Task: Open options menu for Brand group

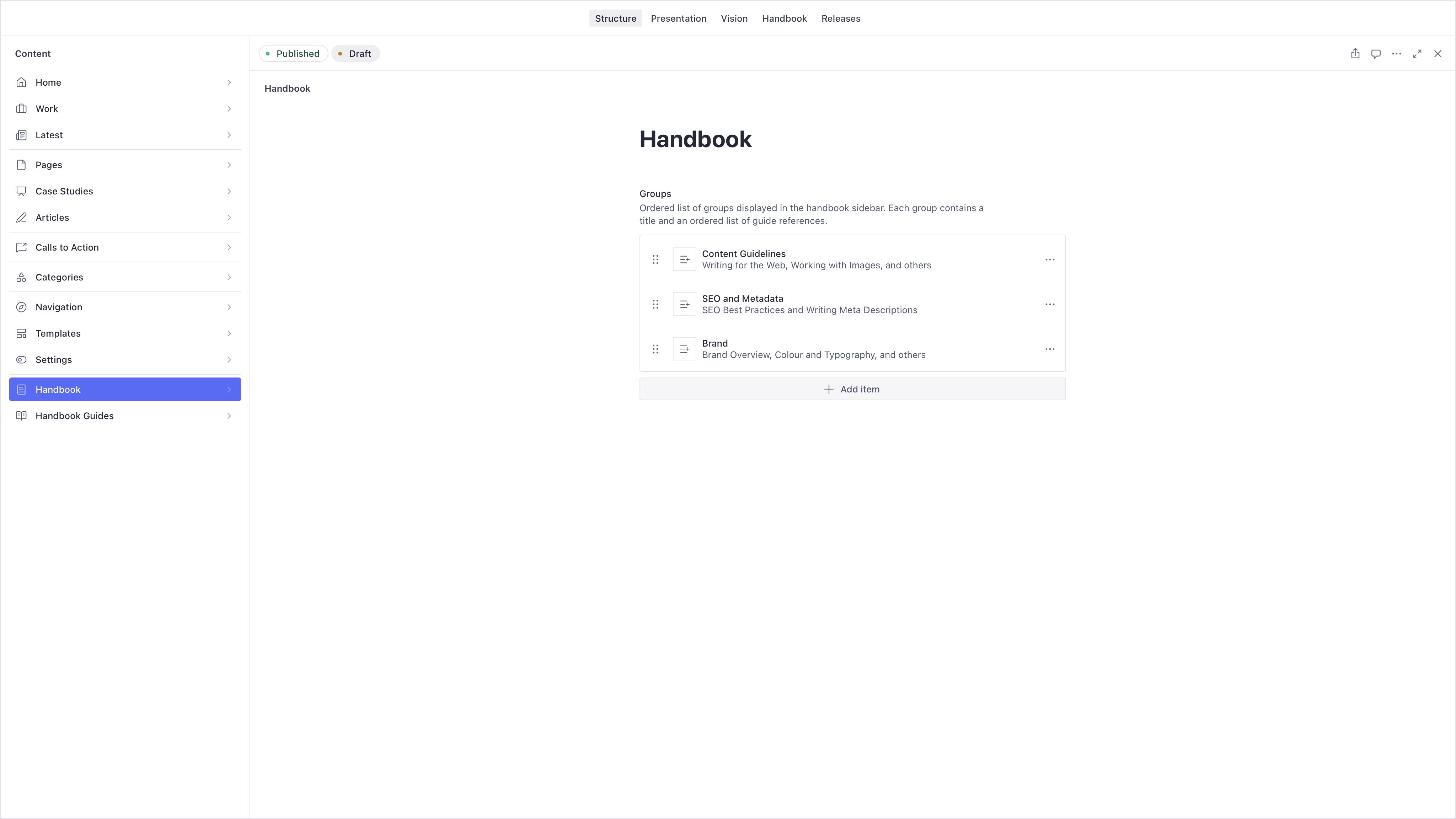Action: (x=1050, y=349)
